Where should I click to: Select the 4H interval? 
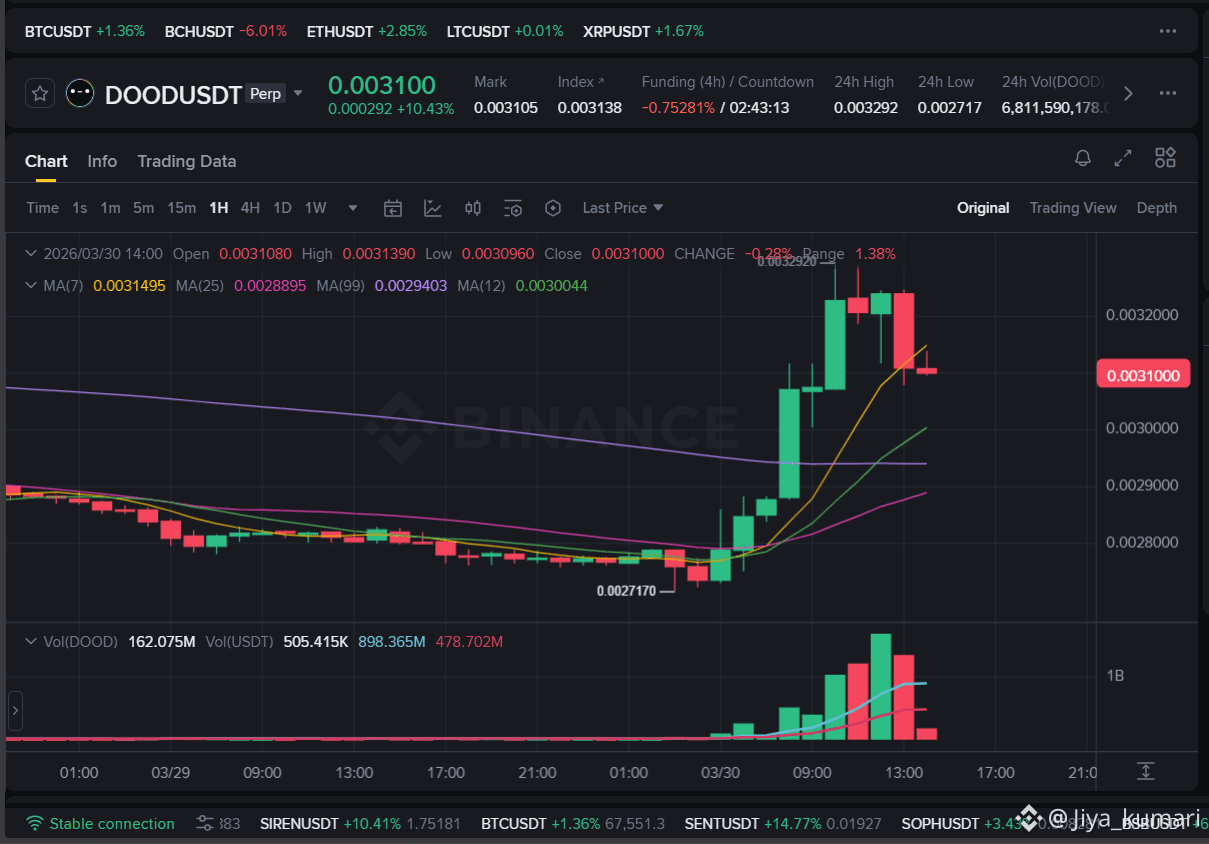coord(250,208)
